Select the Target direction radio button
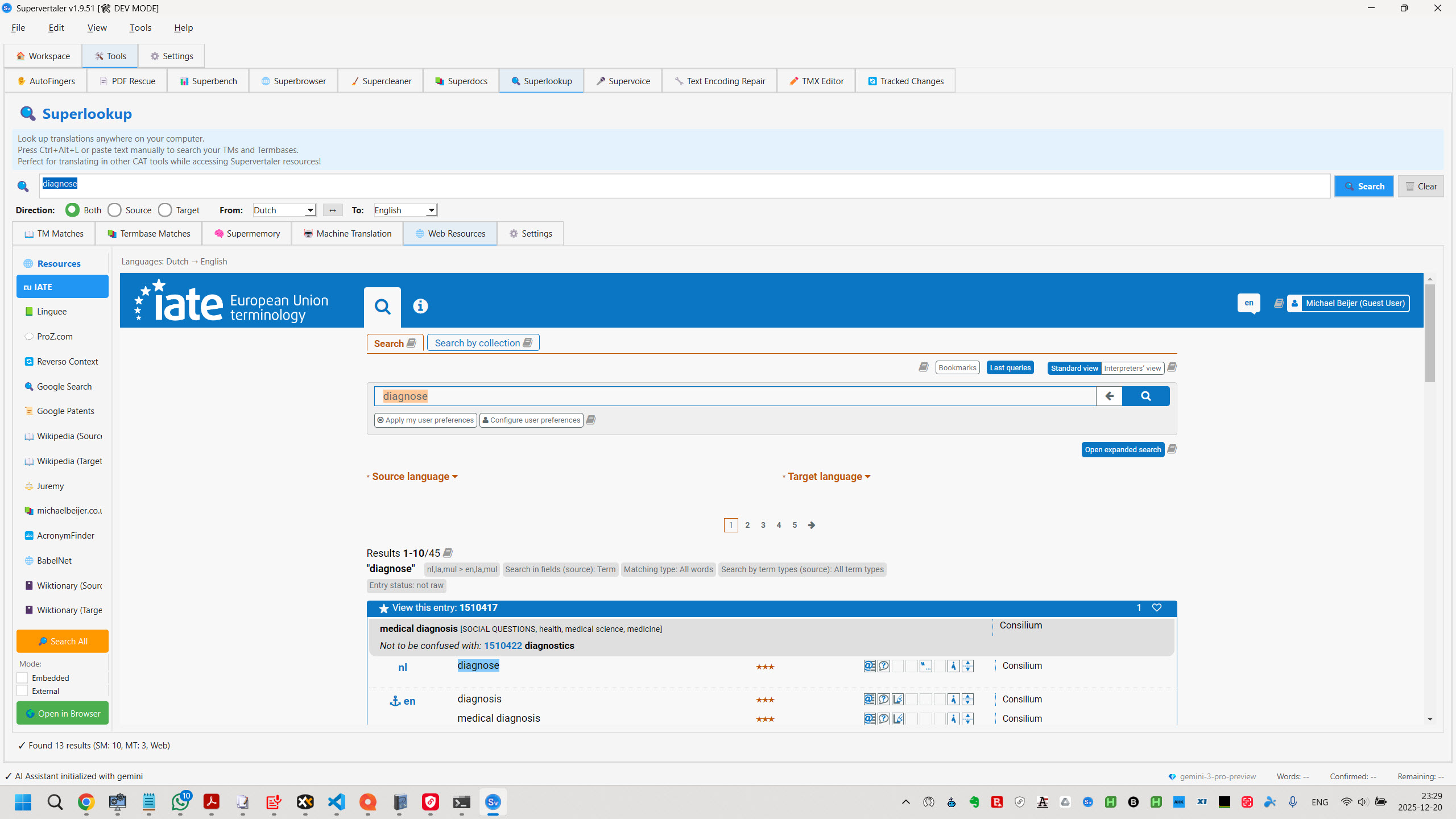This screenshot has width=1456, height=819. (x=165, y=210)
